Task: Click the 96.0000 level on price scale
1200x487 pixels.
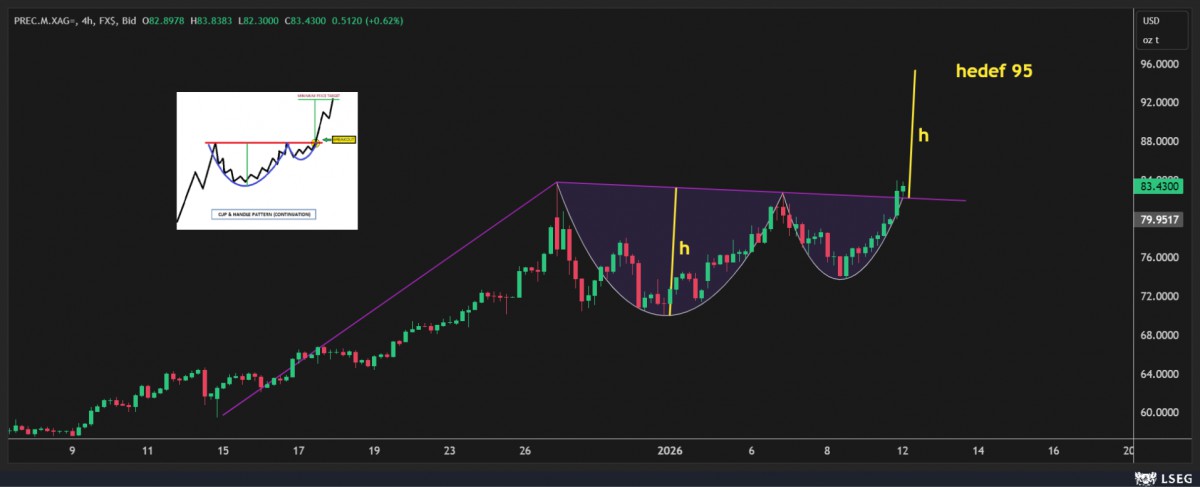Action: pyautogui.click(x=1160, y=64)
